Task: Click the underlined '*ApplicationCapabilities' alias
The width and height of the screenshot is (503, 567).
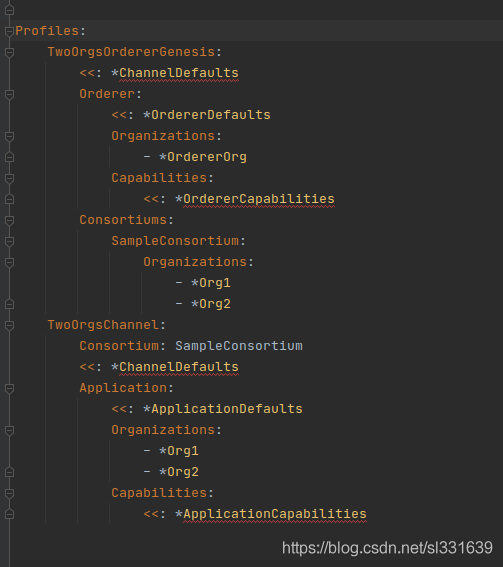Action: click(x=271, y=513)
